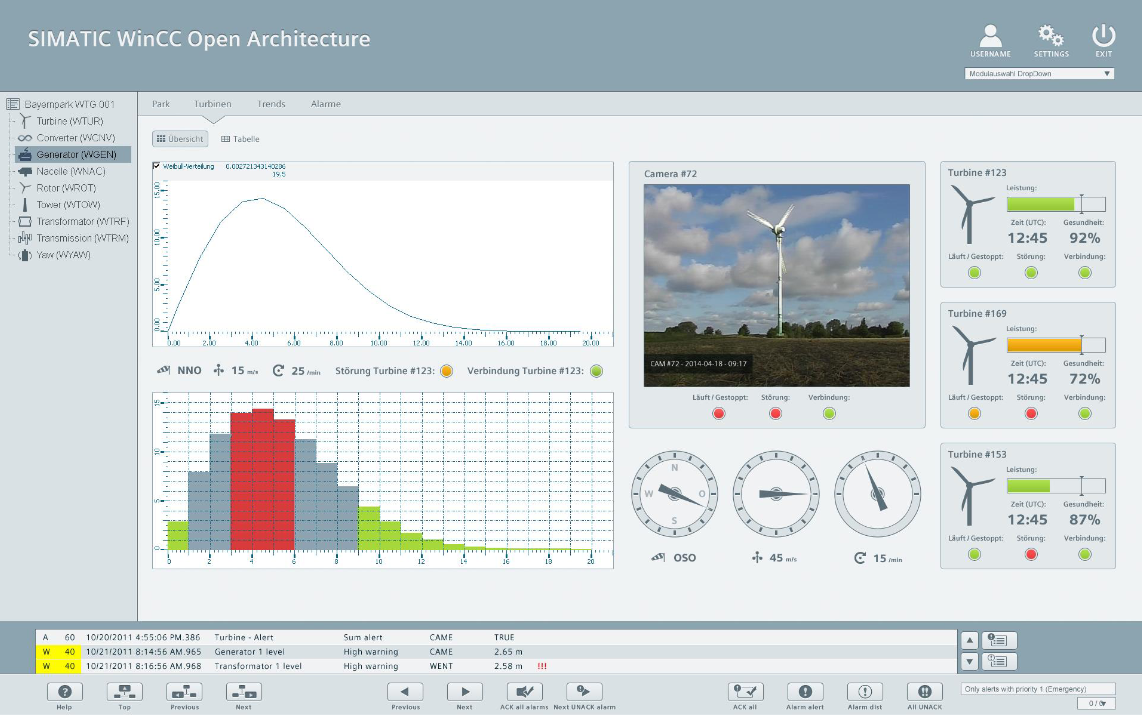
Task: Click the Help question mark button
Action: click(65, 692)
